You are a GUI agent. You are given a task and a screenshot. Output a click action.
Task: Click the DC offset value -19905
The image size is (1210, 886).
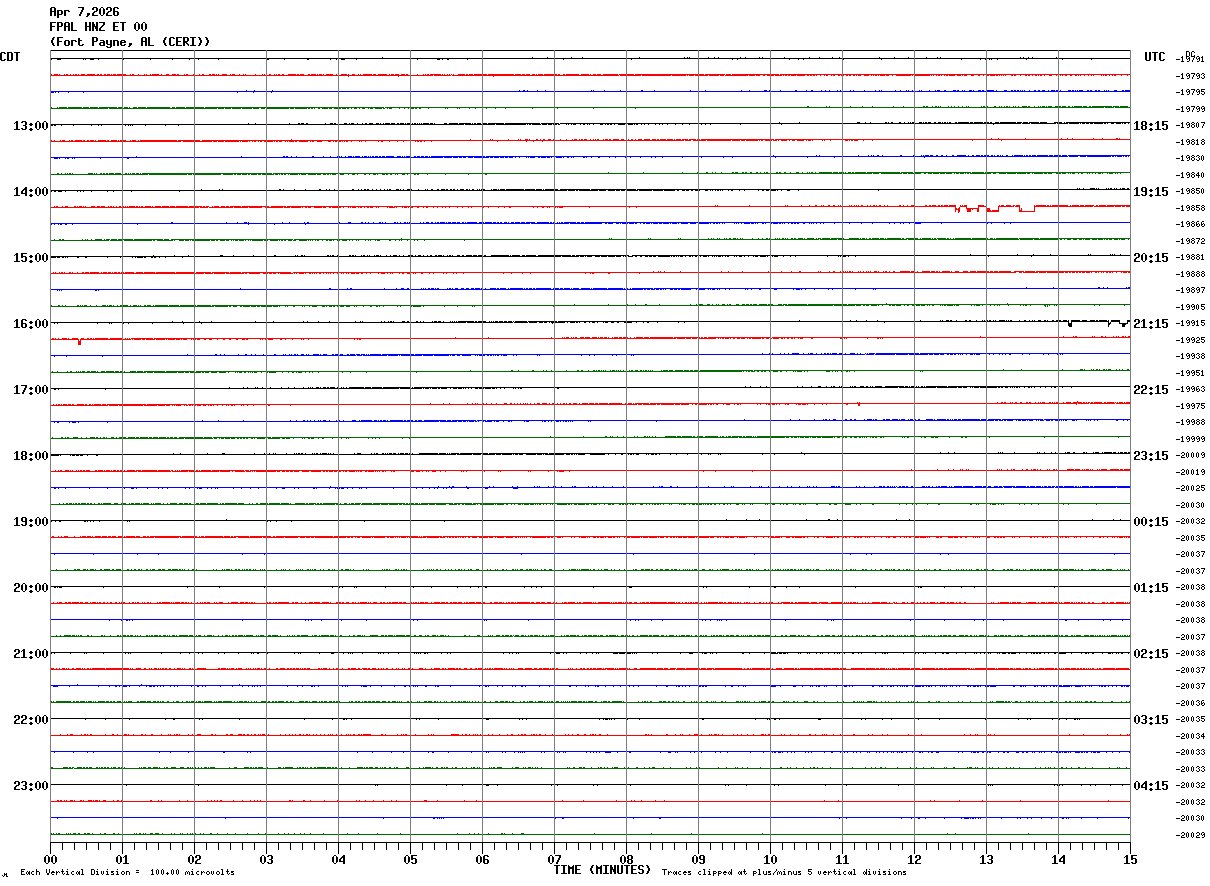tap(1190, 307)
